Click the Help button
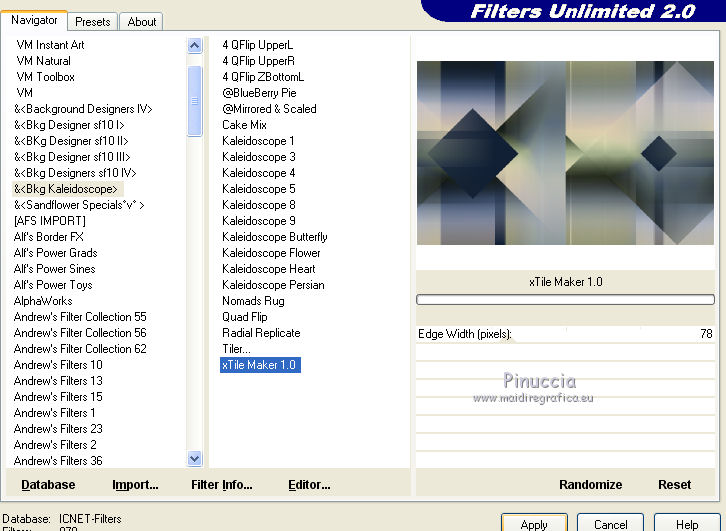 click(687, 523)
